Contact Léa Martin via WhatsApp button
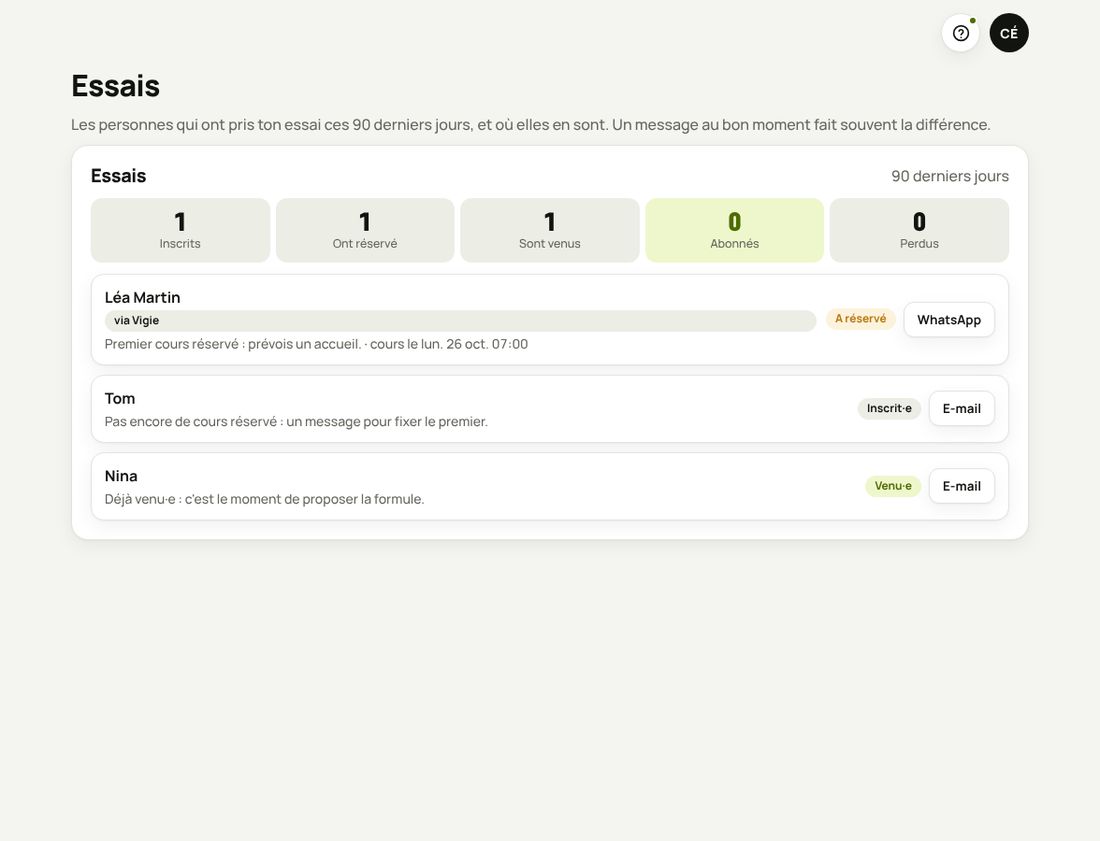Image resolution: width=1100 pixels, height=841 pixels. pyautogui.click(x=948, y=320)
